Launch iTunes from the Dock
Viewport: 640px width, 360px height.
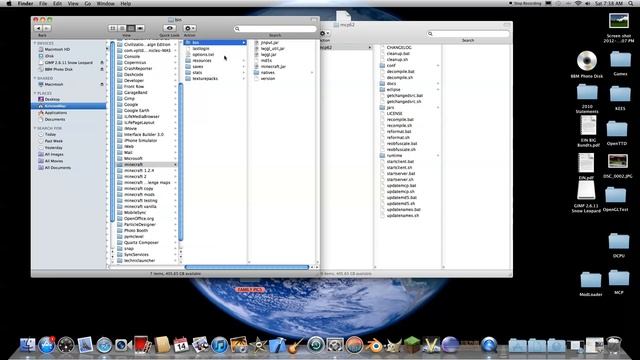click(x=219, y=345)
